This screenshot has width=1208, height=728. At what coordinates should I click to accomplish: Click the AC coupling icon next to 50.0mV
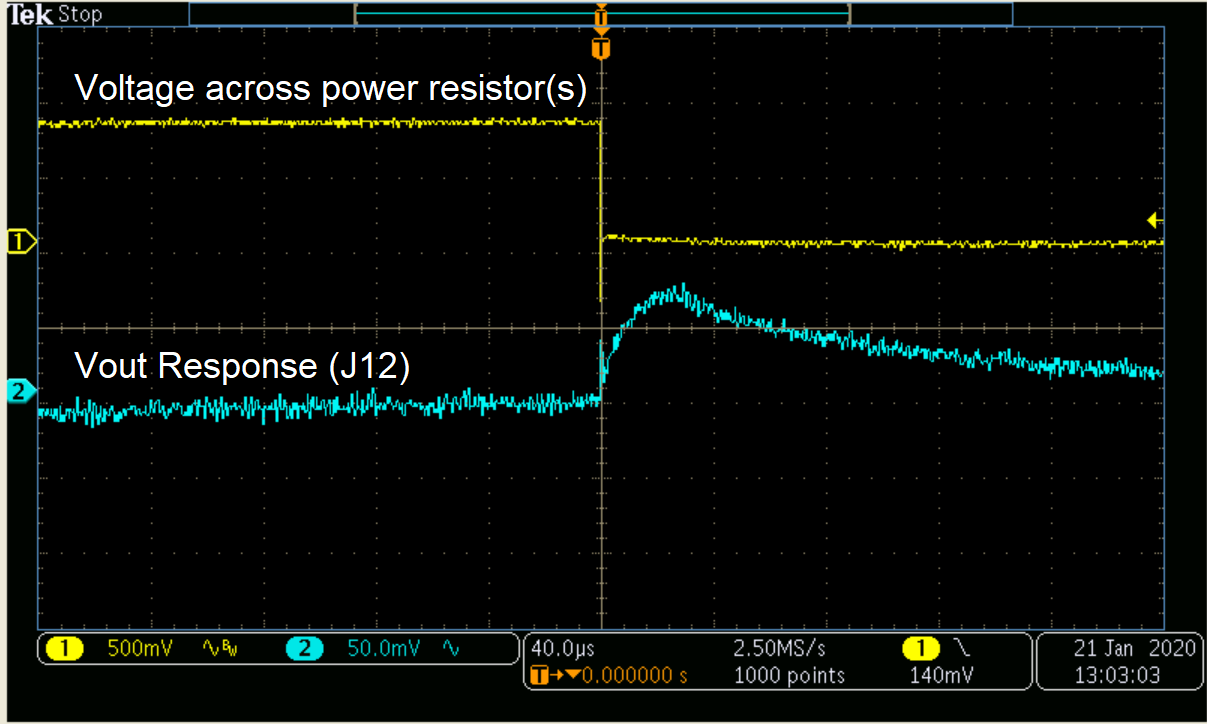(450, 648)
